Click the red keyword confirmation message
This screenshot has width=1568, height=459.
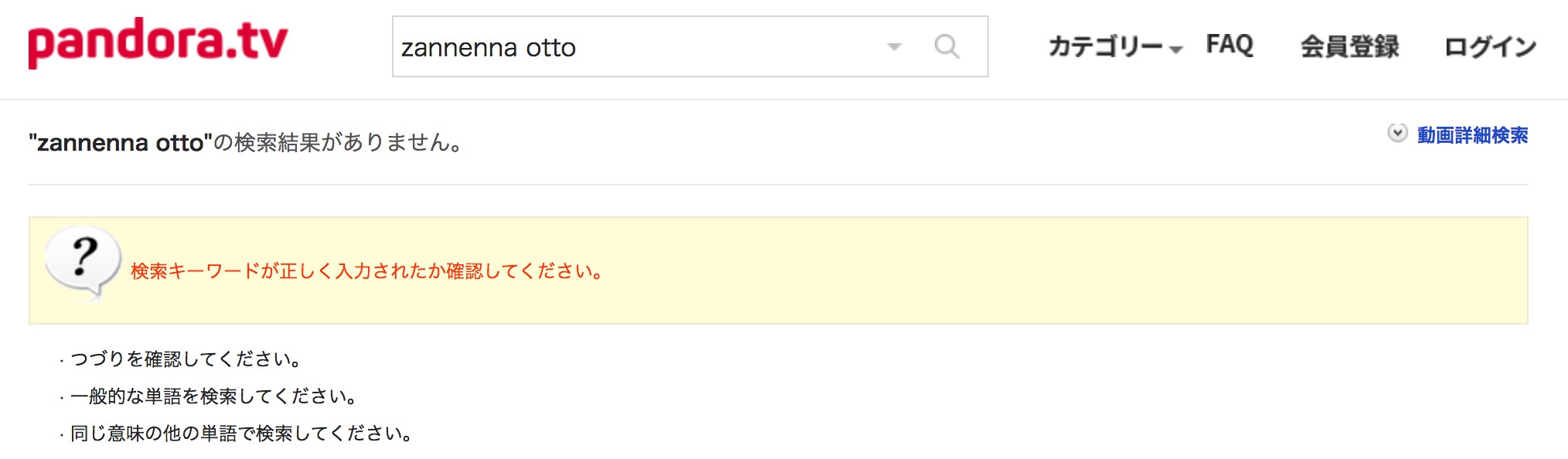coord(367,271)
